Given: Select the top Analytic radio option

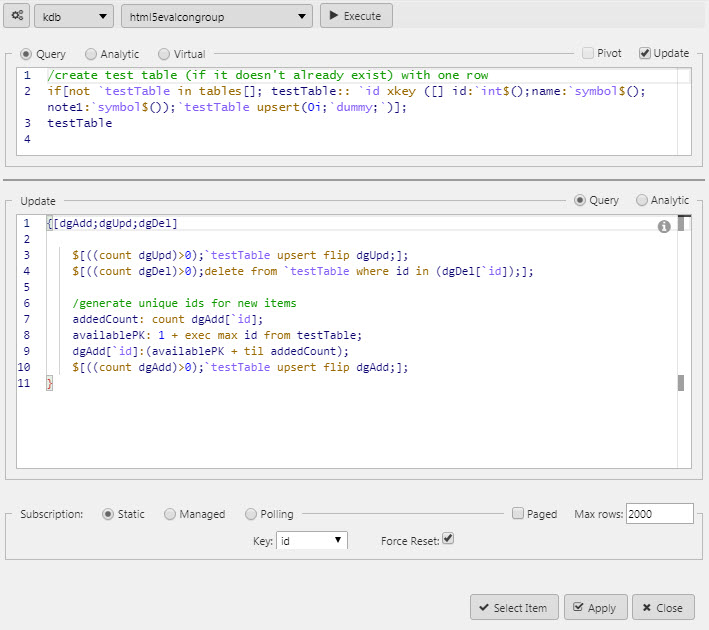Looking at the screenshot, I should pos(91,54).
